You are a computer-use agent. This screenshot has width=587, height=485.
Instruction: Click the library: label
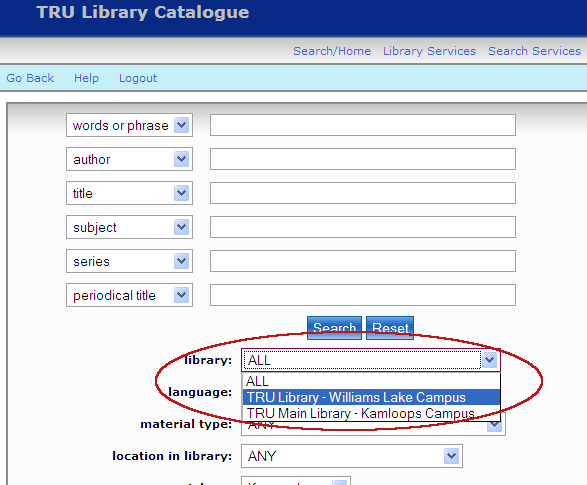(x=209, y=360)
